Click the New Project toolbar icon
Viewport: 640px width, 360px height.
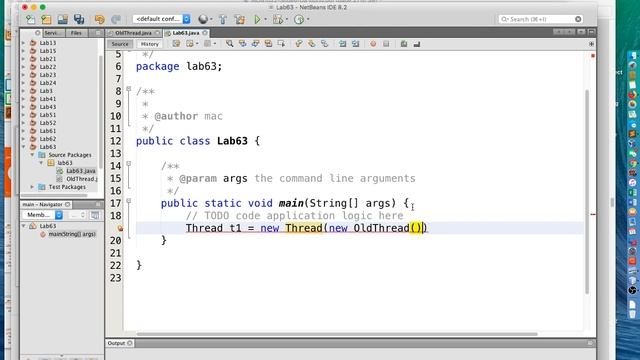(x=46, y=19)
